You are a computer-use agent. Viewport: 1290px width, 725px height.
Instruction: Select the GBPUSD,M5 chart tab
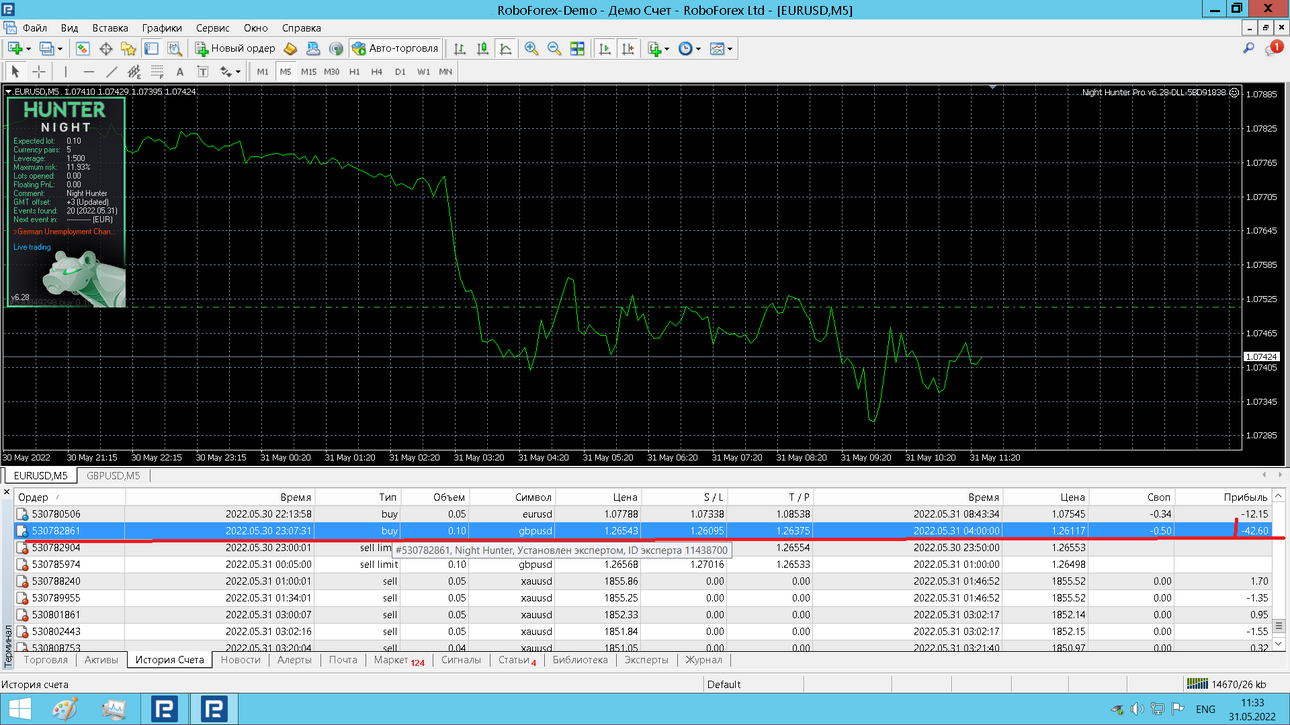tap(113, 476)
